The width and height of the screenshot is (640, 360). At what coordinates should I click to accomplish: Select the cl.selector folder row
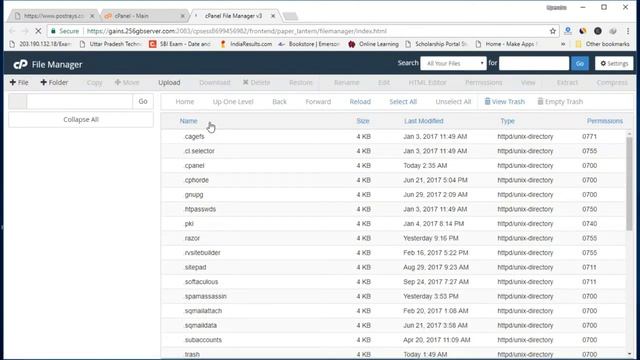[393, 151]
